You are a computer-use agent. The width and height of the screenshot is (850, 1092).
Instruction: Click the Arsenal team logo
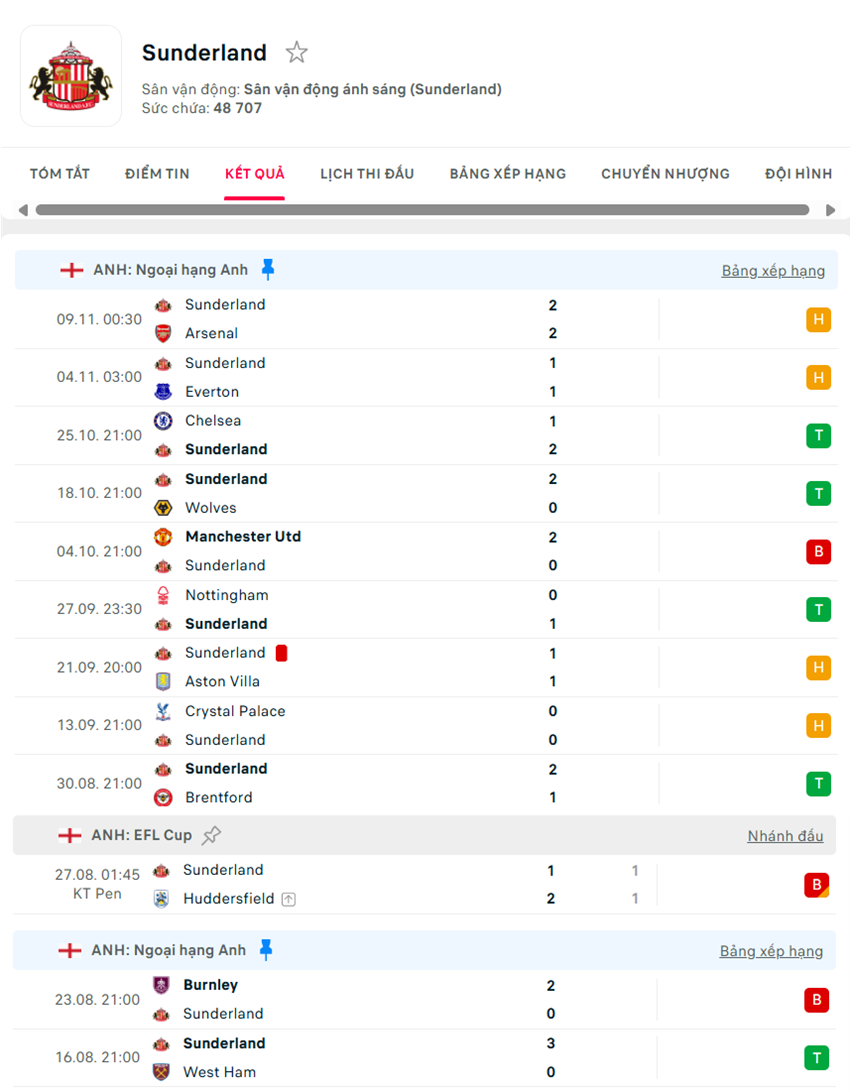163,333
